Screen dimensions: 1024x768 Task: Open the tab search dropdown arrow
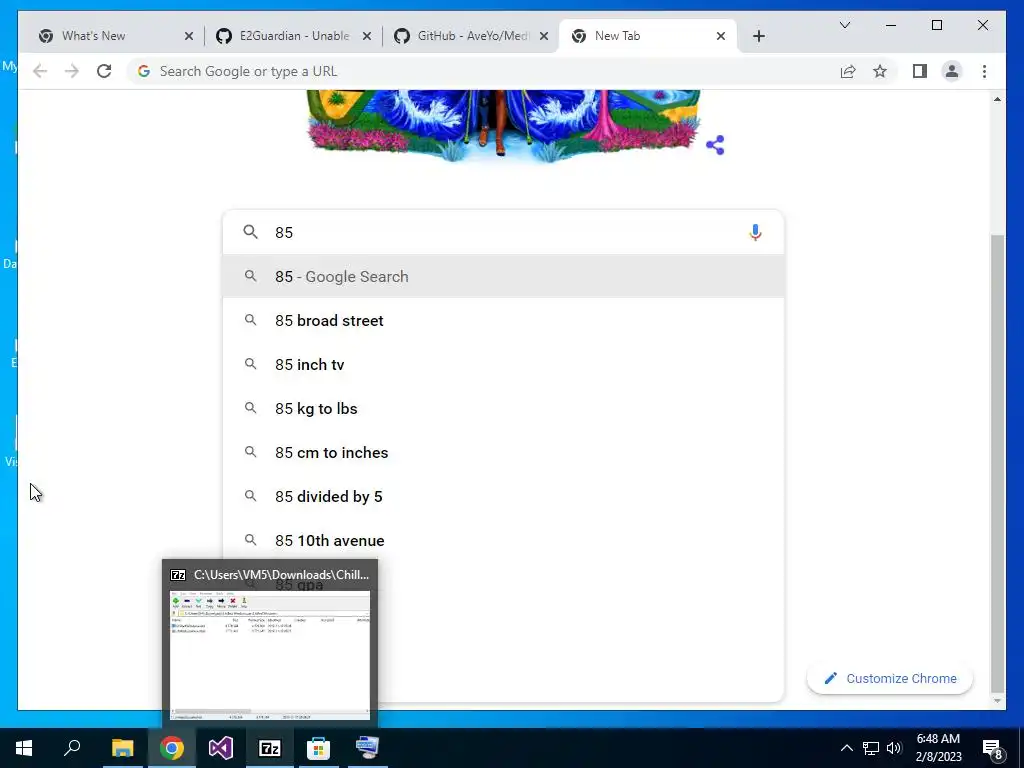844,25
